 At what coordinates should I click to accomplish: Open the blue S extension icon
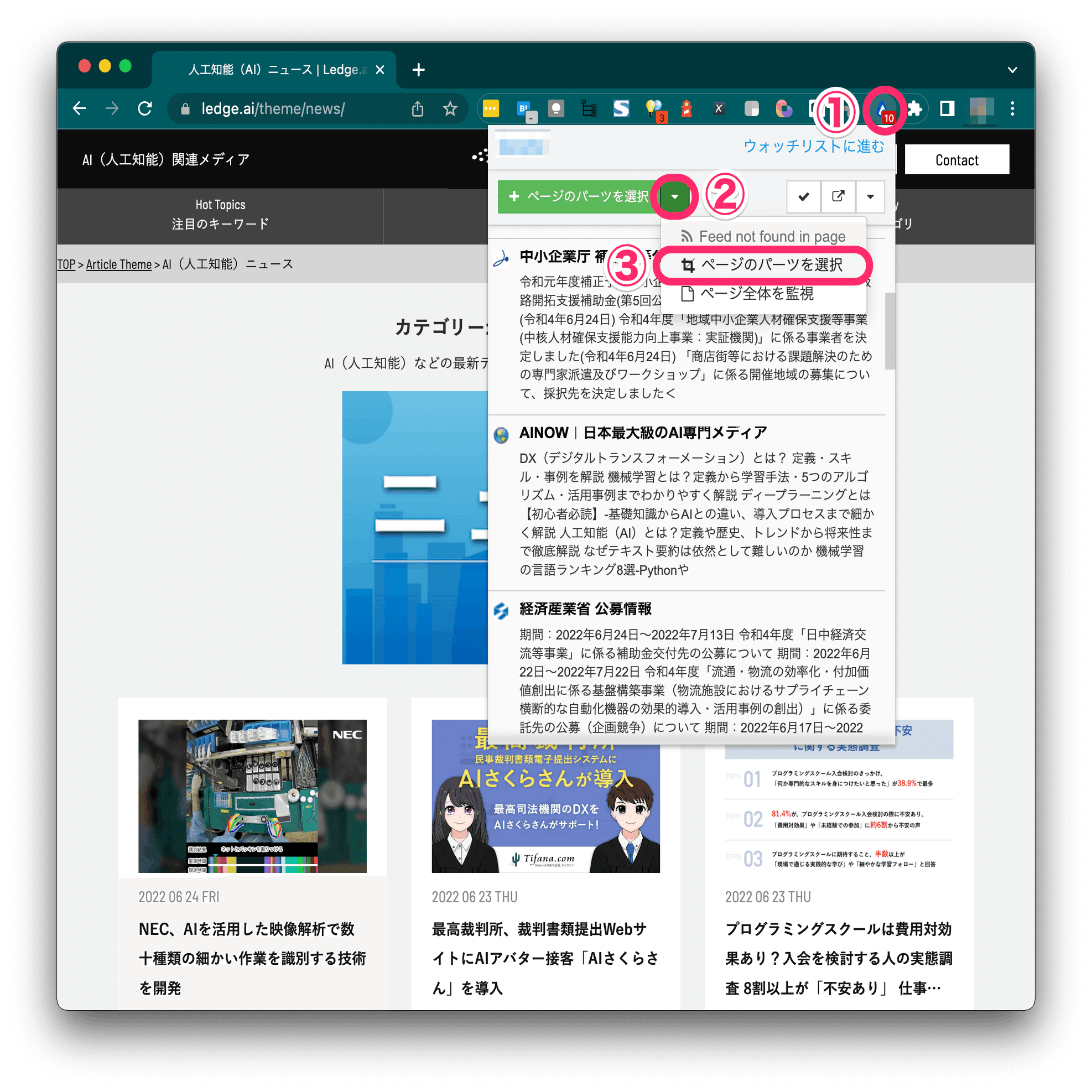point(621,108)
